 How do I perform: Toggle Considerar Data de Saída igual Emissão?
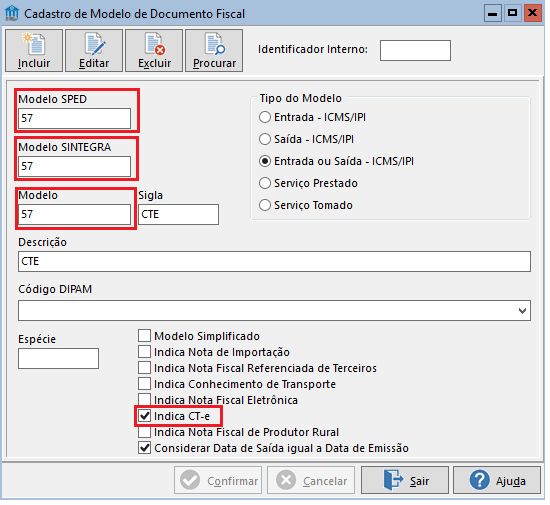point(145,448)
